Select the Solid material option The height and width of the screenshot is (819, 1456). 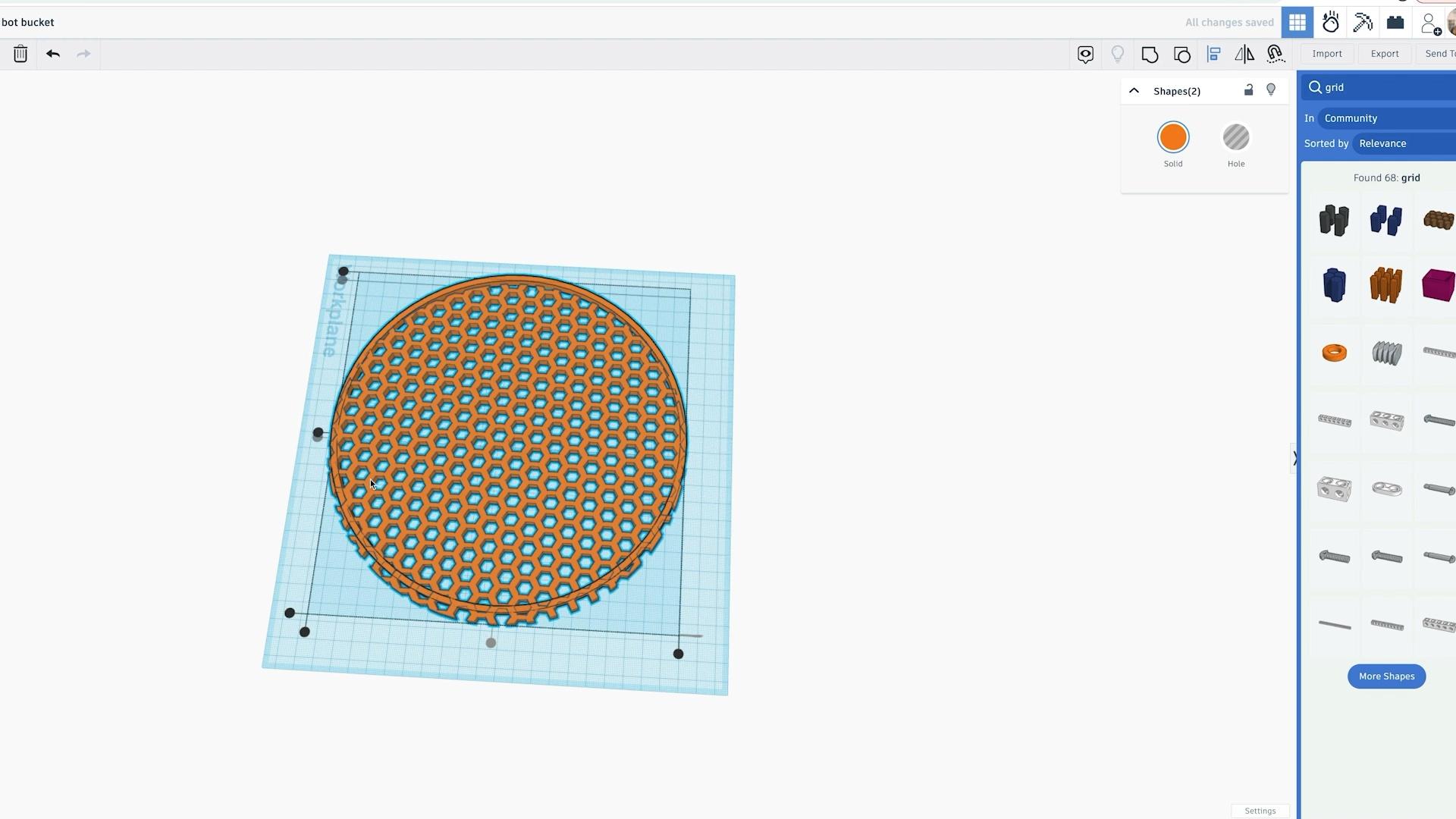tap(1172, 137)
